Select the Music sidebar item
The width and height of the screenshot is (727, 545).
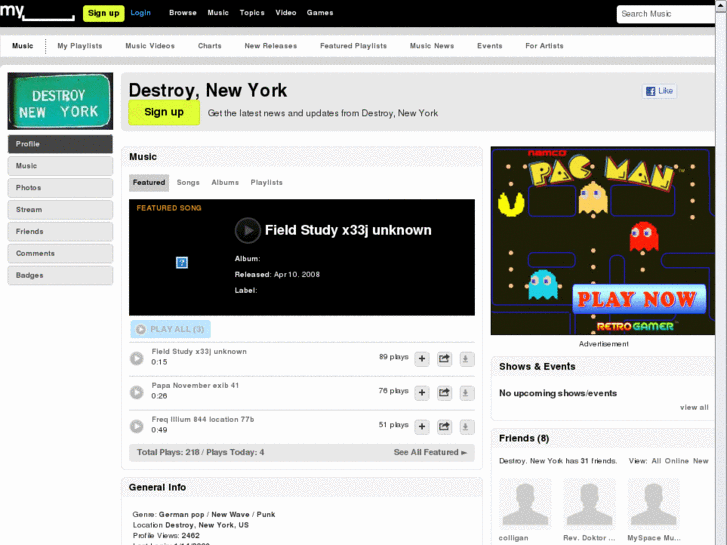[x=60, y=166]
